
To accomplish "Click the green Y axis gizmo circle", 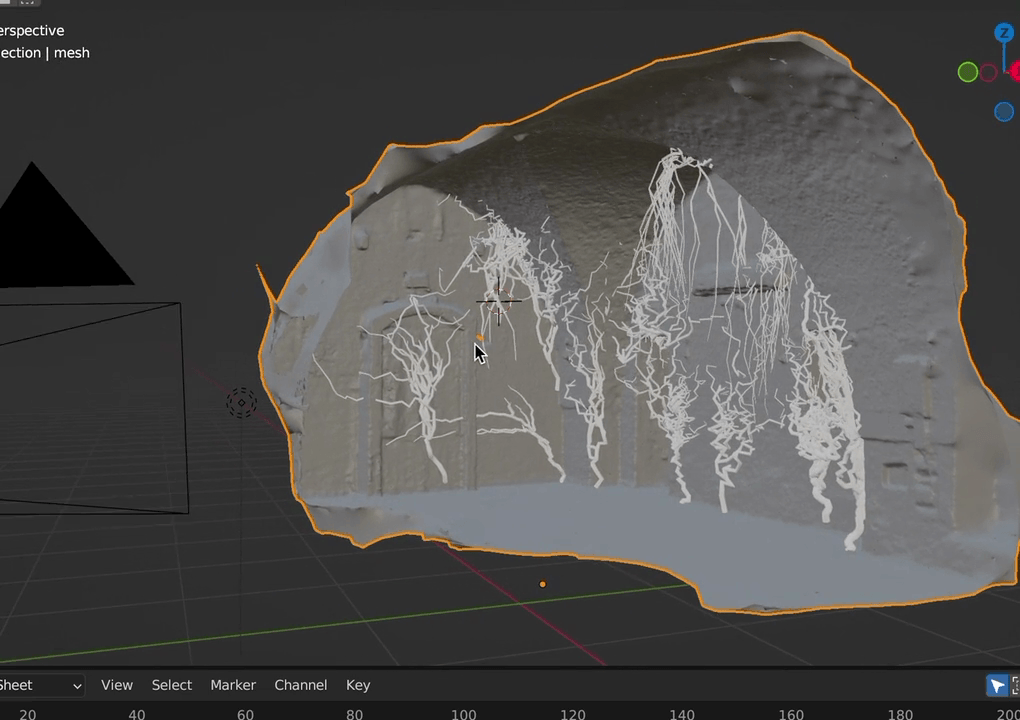I will coord(967,72).
